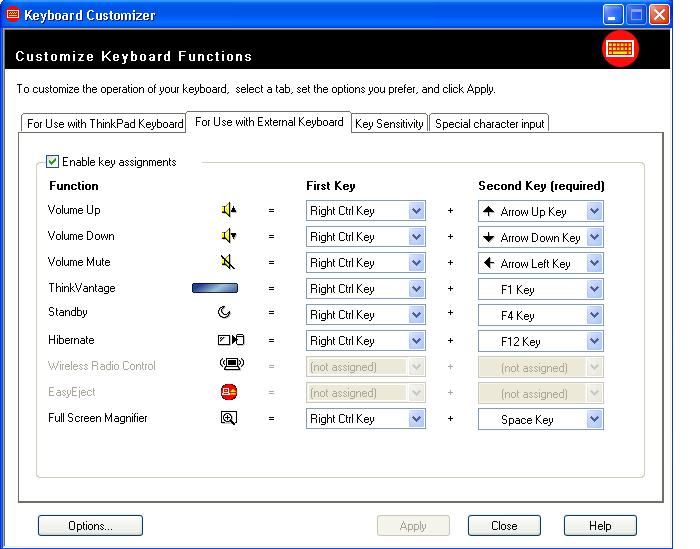Click the Help button
The image size is (700, 549).
click(x=600, y=526)
